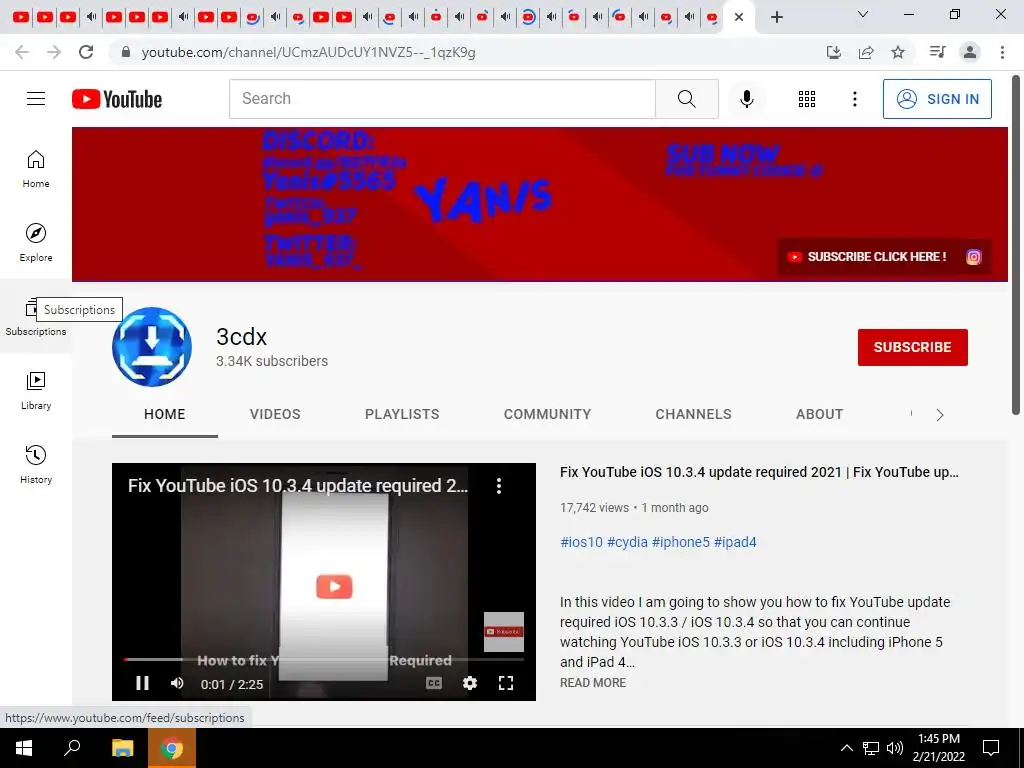Reload the page in Chrome
This screenshot has height=768, width=1024.
click(x=86, y=52)
